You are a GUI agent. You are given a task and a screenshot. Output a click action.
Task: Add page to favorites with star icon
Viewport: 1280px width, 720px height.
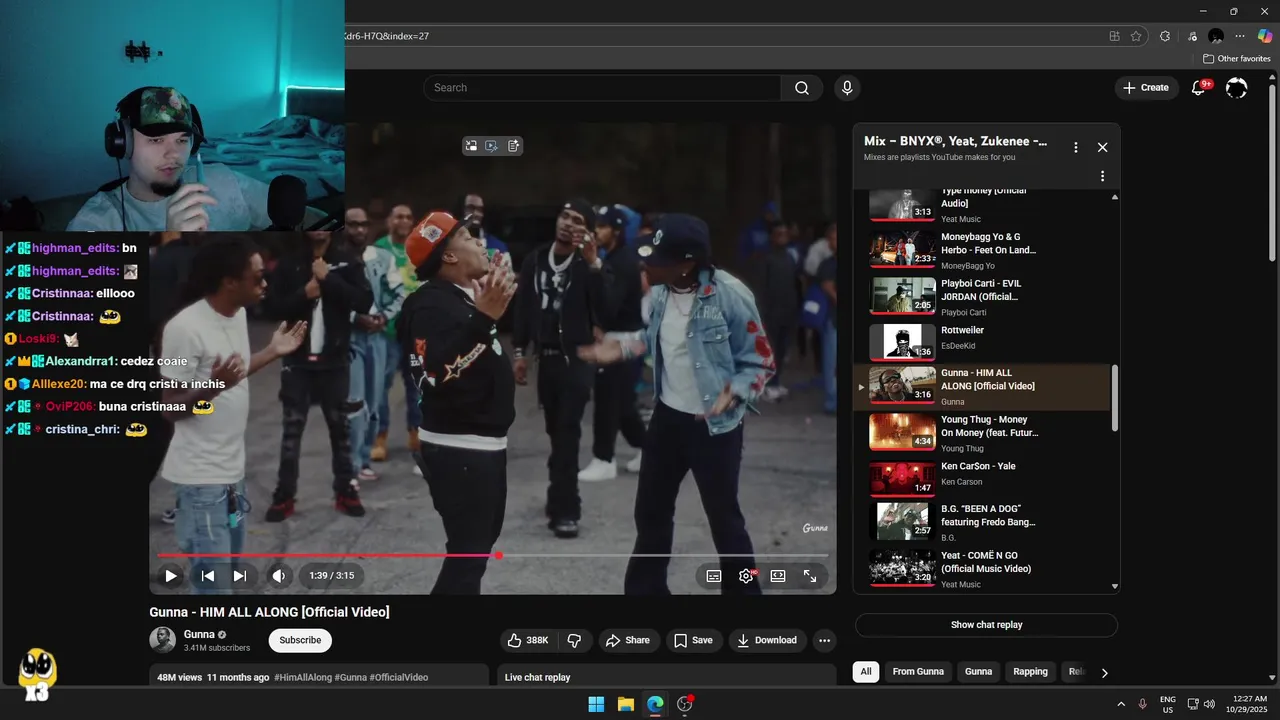click(x=1136, y=36)
